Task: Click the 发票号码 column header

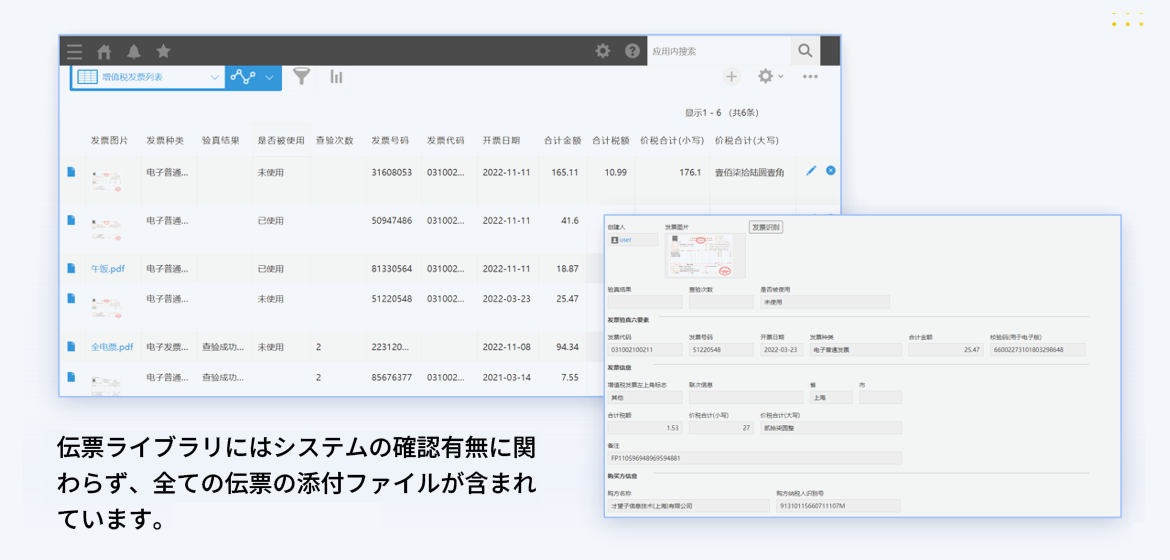Action: pos(390,140)
